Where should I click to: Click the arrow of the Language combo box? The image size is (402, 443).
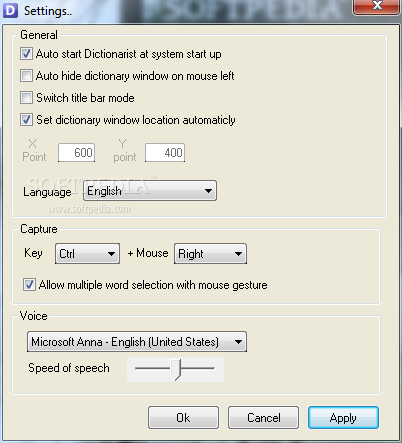pyautogui.click(x=208, y=191)
